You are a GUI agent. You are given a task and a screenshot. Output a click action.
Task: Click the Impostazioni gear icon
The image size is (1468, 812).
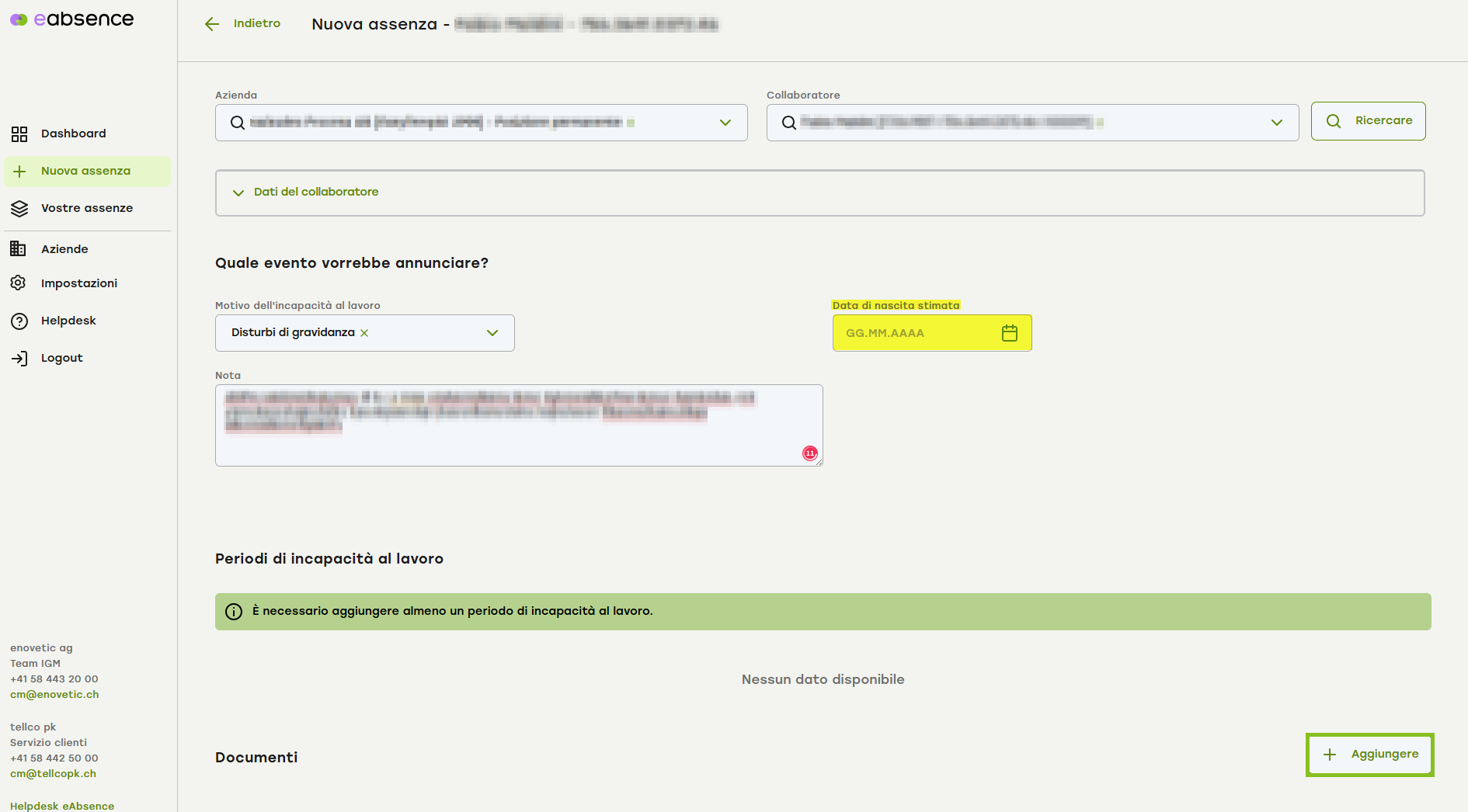(x=19, y=283)
